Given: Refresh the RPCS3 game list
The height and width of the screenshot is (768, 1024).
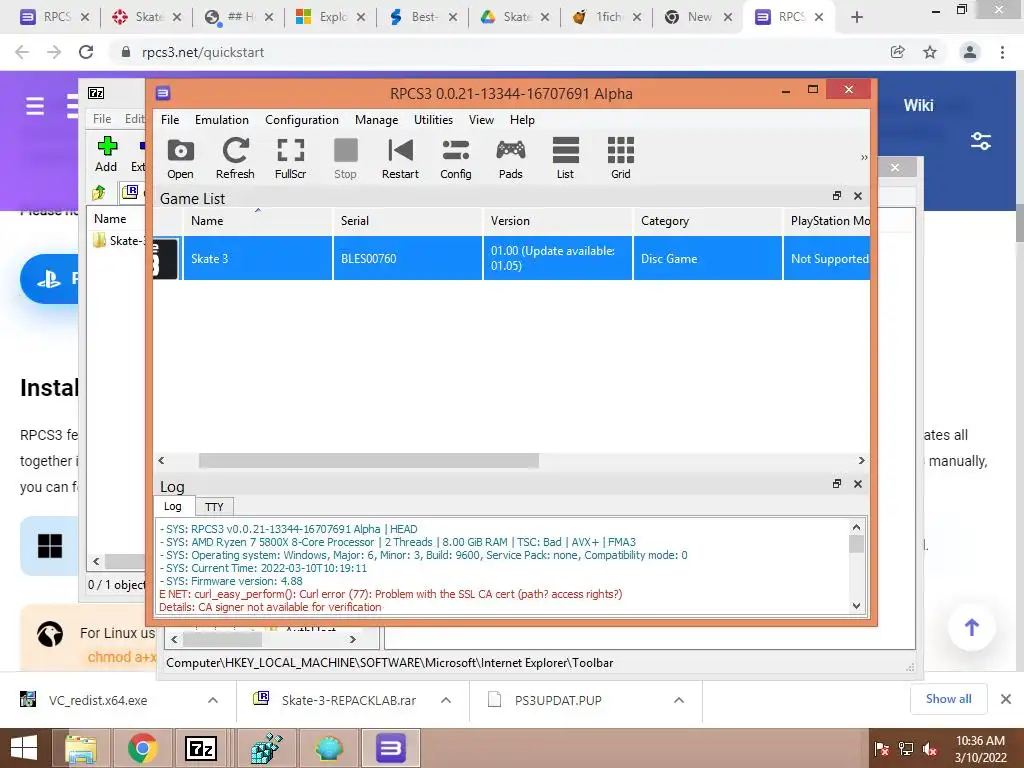Looking at the screenshot, I should click(235, 158).
